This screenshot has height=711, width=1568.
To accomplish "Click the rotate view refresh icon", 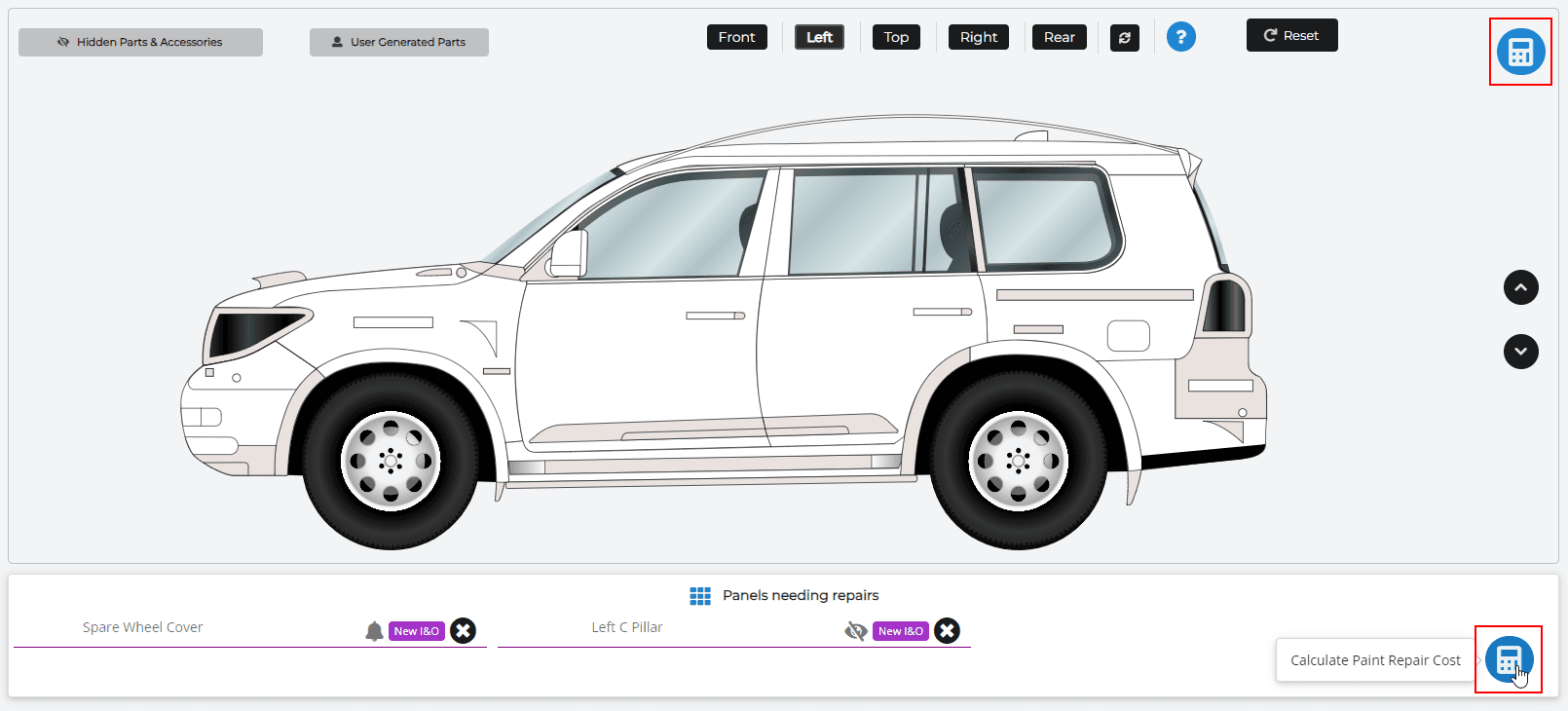I will pyautogui.click(x=1124, y=37).
